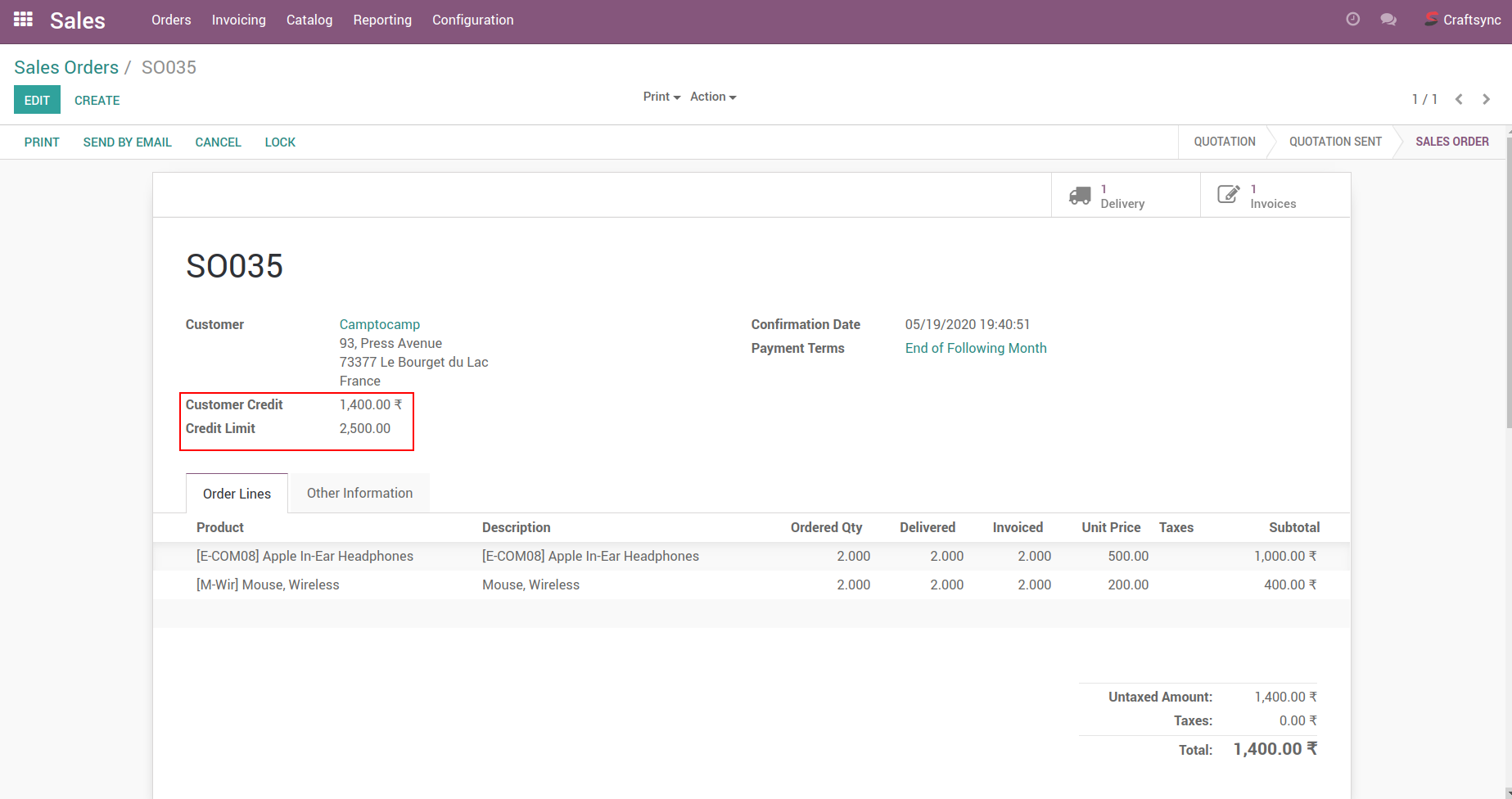Viewport: 1512px width, 799px height.
Task: Click the Sales Orders breadcrumb
Action: [x=66, y=67]
